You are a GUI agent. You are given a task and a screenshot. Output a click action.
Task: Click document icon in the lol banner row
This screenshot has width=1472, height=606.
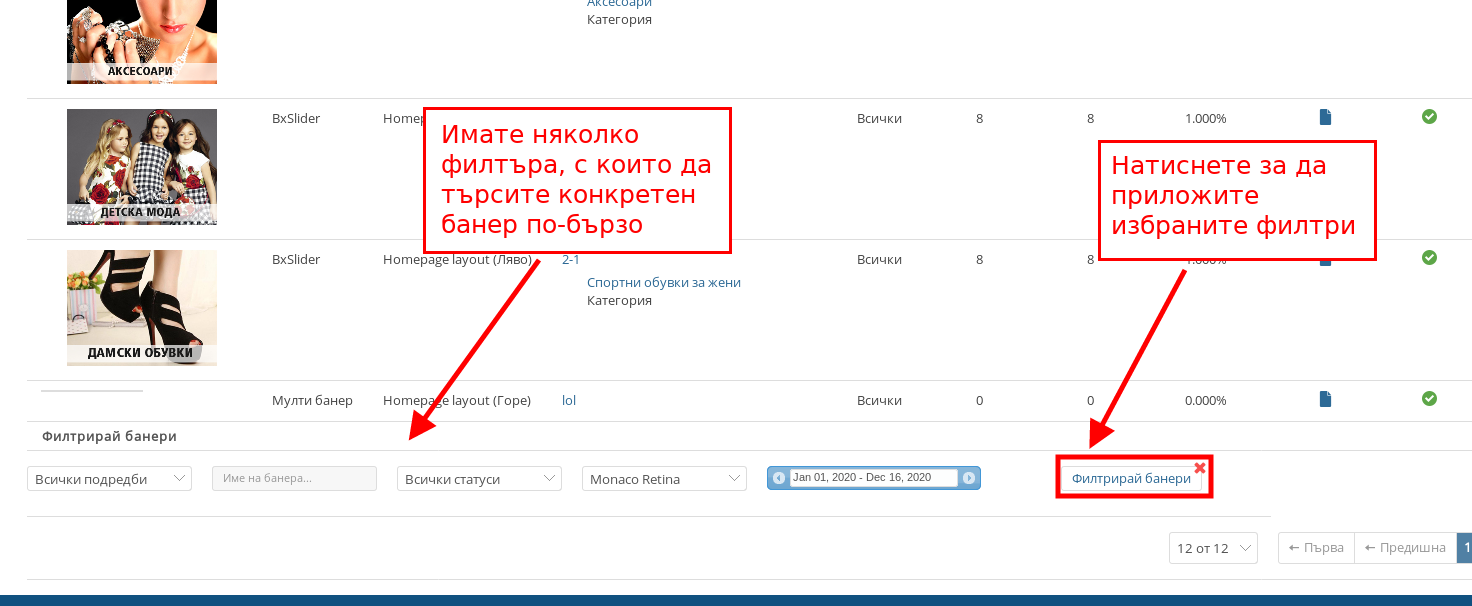[1325, 400]
